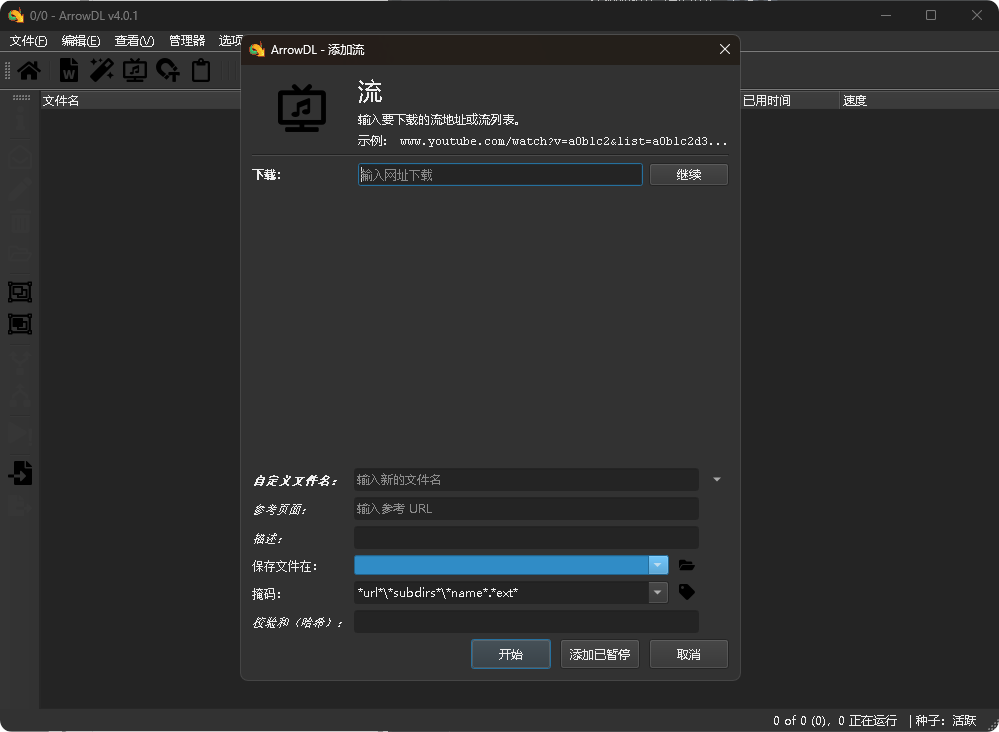Click the add torrent magnet icon
Screen dimensions: 999x732
[168, 70]
